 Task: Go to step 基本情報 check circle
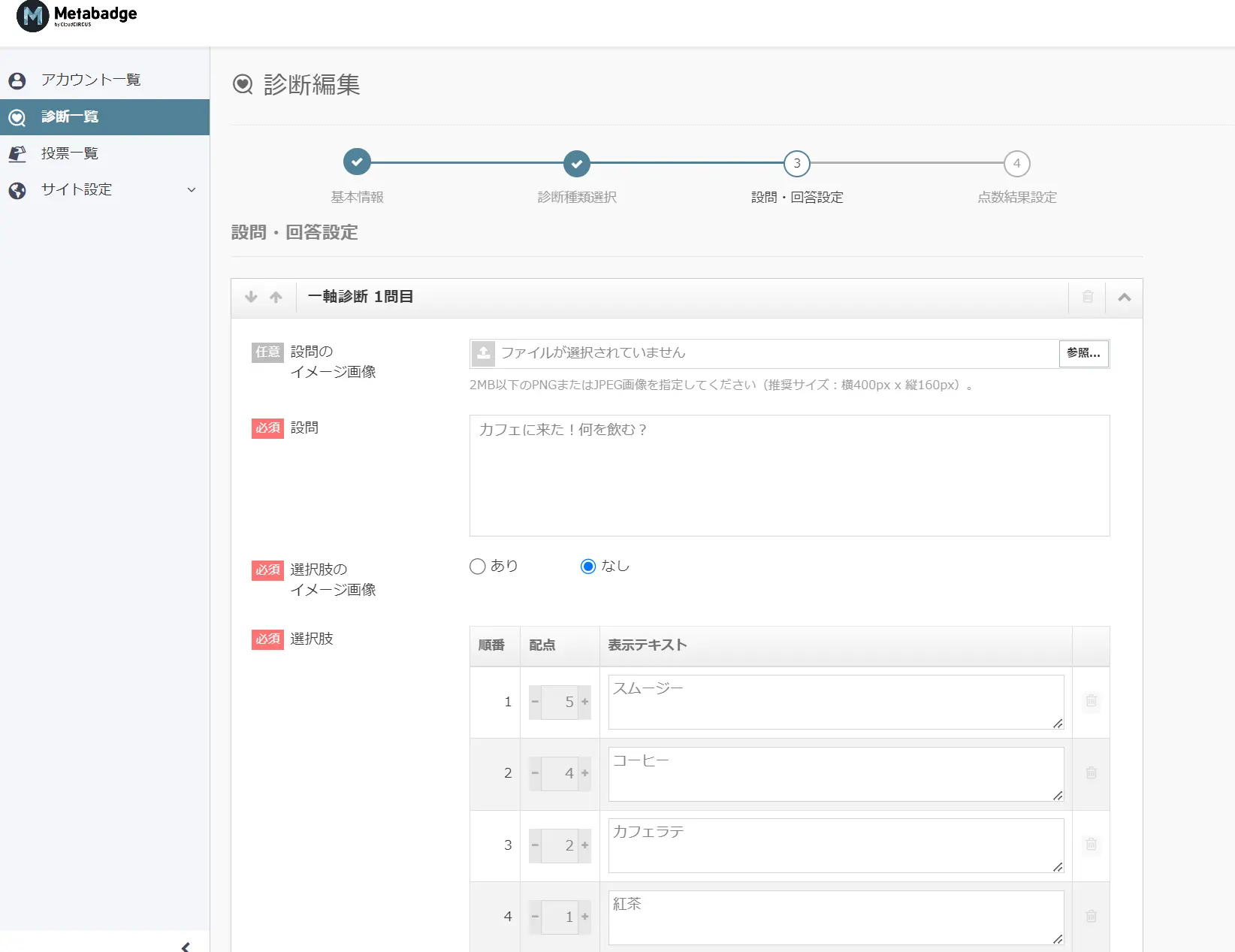(x=357, y=162)
